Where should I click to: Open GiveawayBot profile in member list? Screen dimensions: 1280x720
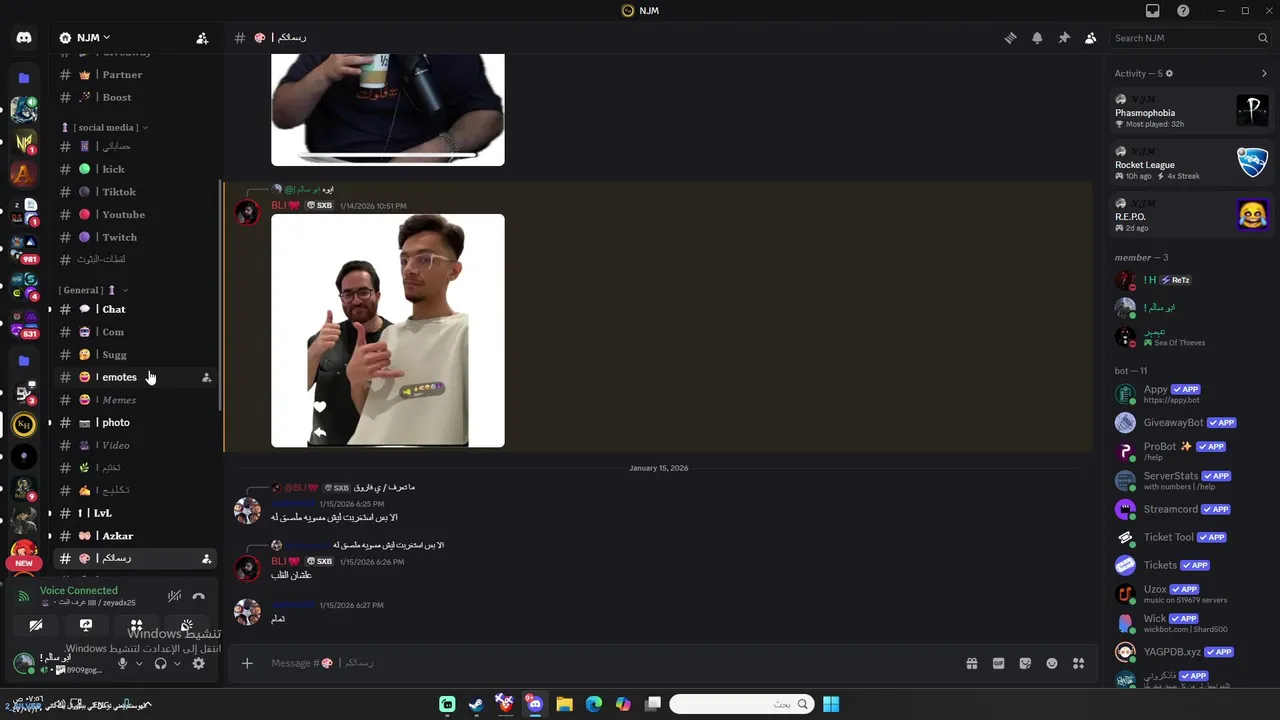(1191, 422)
